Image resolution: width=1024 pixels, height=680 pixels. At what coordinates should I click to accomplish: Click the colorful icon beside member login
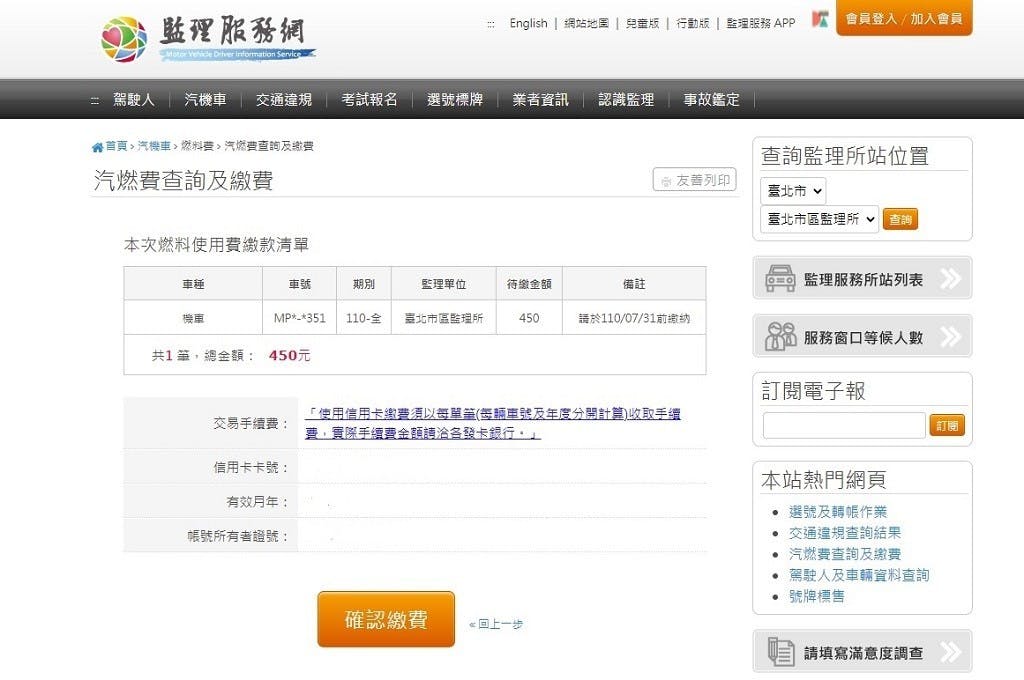coord(819,19)
